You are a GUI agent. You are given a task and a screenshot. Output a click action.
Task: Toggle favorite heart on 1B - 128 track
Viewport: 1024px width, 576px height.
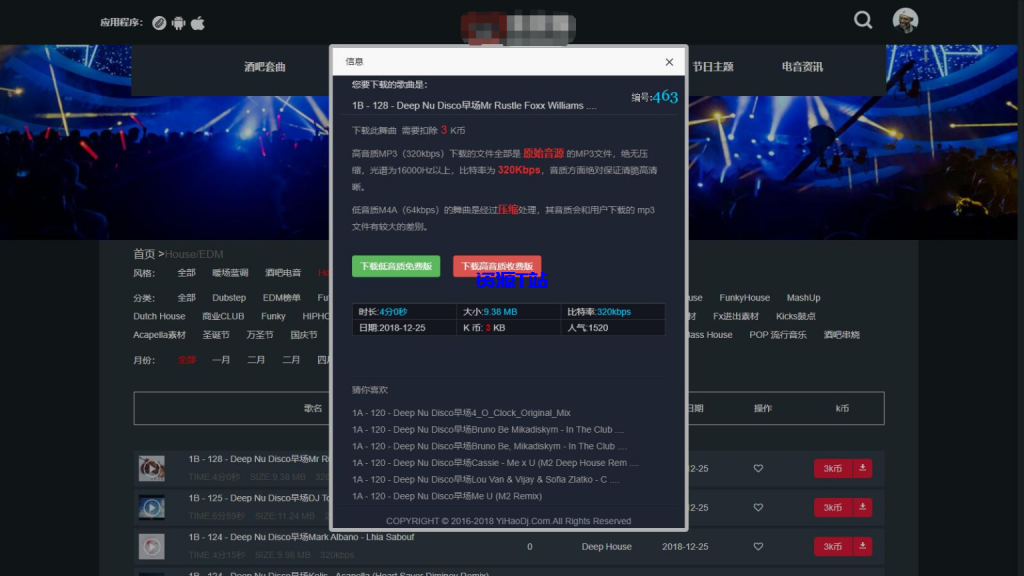[x=757, y=467]
